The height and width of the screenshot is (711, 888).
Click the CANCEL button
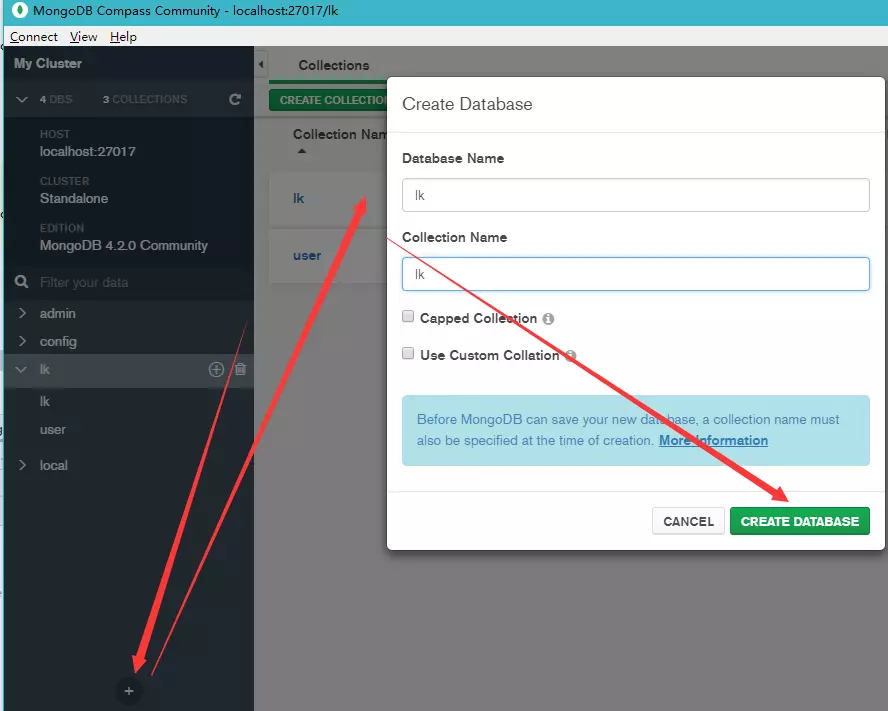click(x=688, y=521)
